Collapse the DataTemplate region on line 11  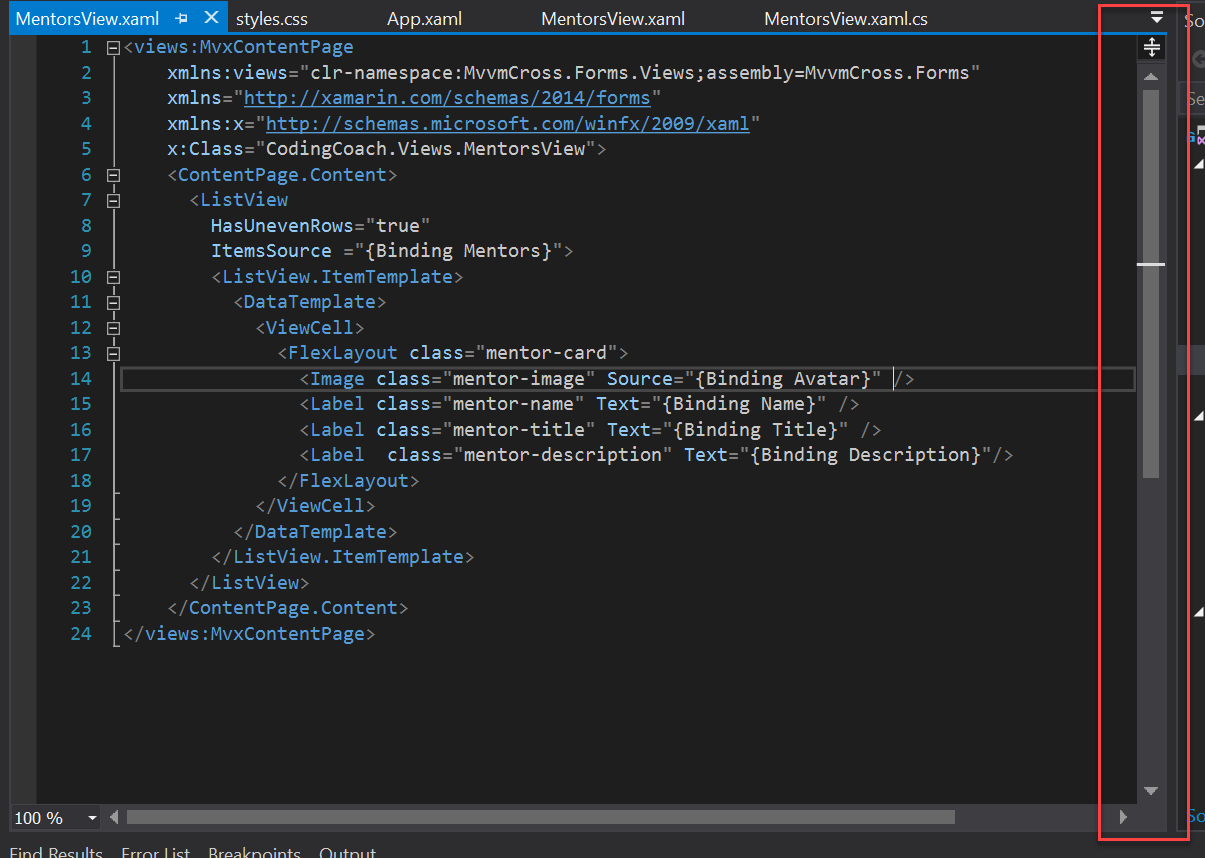pyautogui.click(x=113, y=302)
